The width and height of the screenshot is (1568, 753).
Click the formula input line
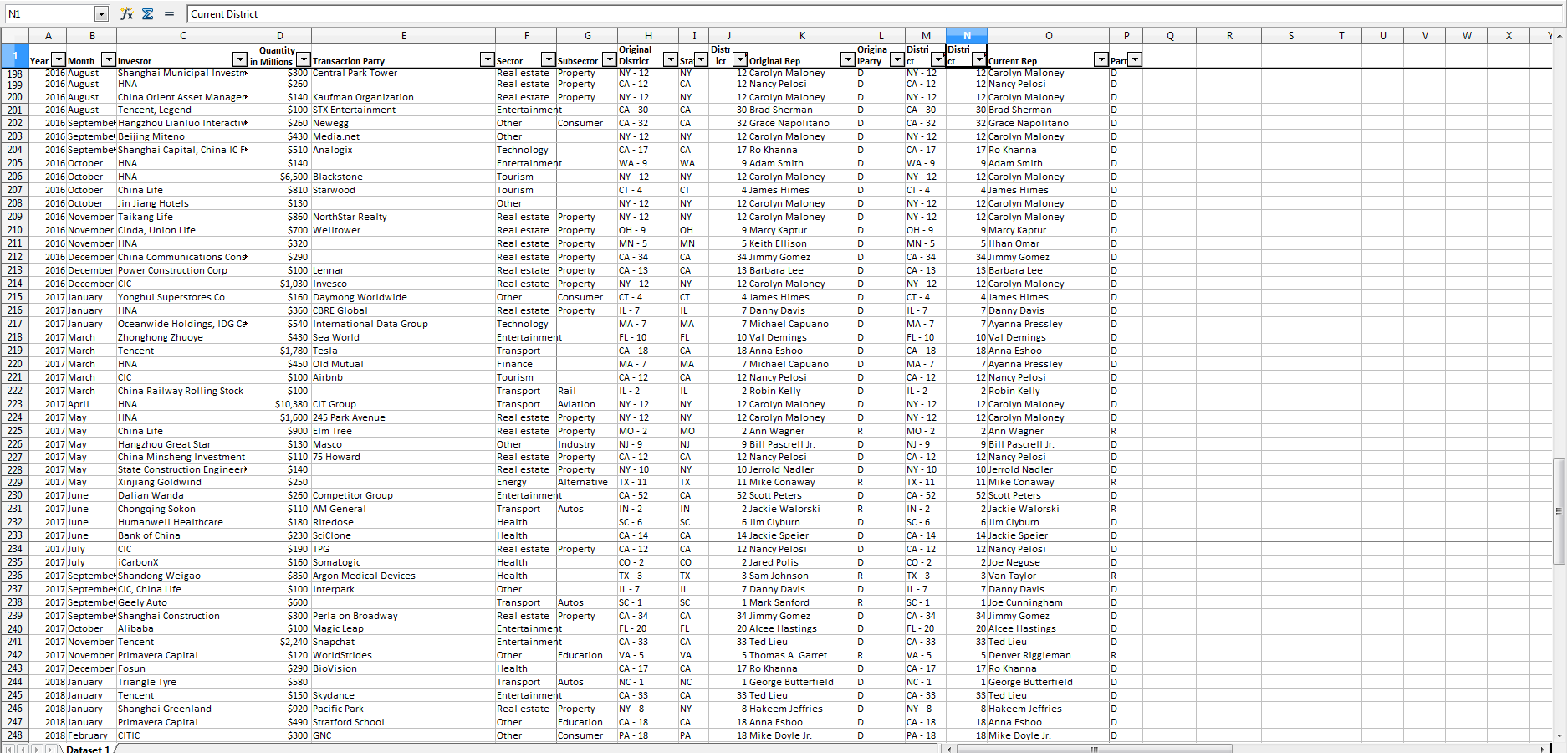pyautogui.click(x=874, y=13)
